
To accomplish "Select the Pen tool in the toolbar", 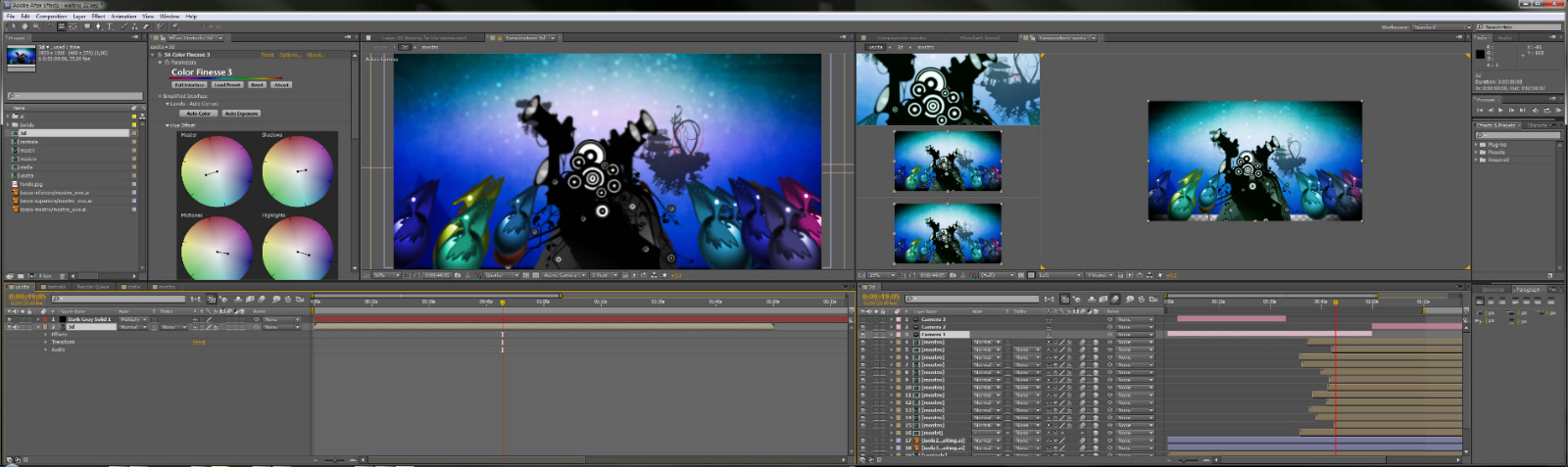I will (x=98, y=26).
